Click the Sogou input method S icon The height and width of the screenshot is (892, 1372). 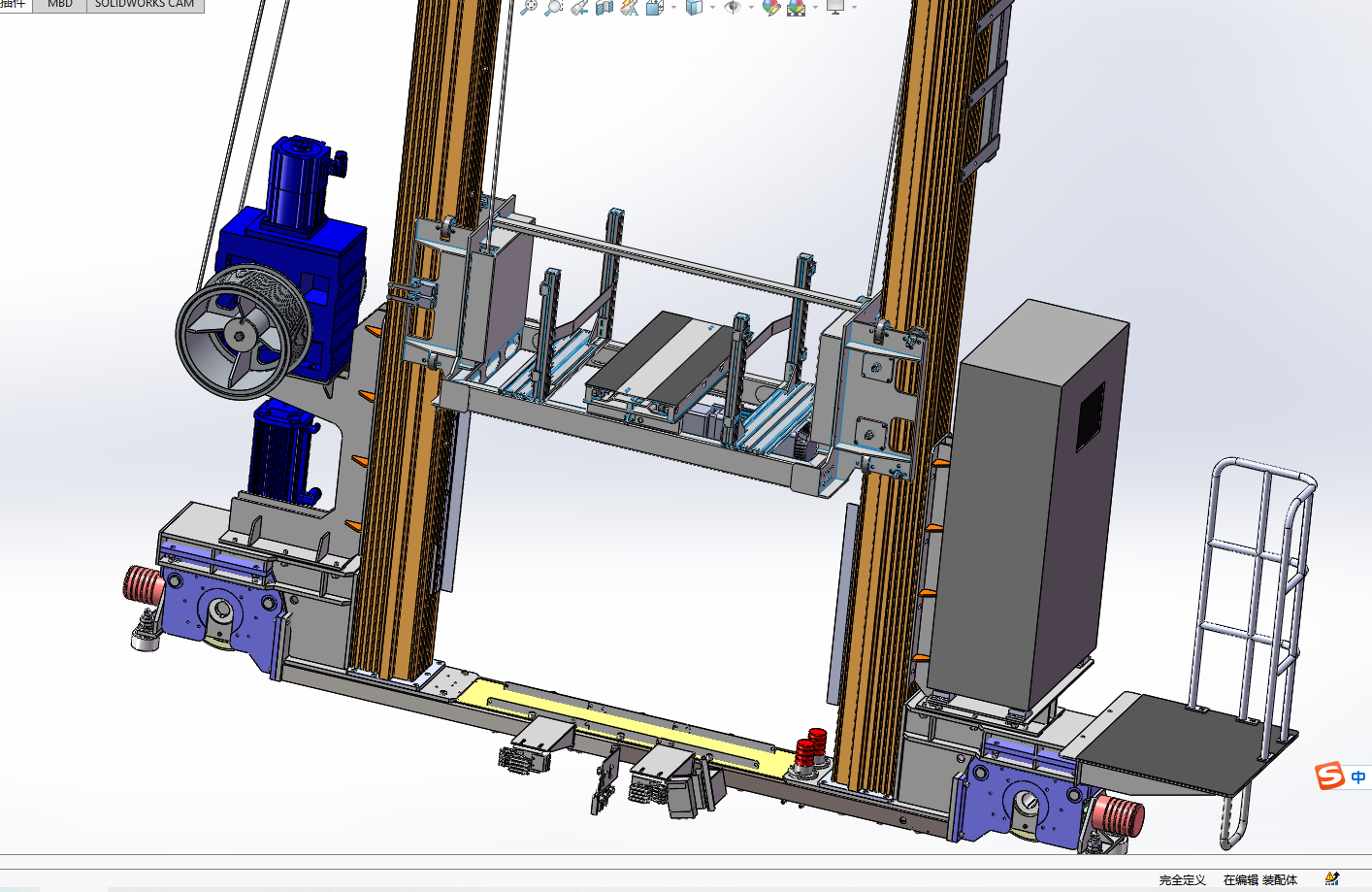click(1329, 776)
